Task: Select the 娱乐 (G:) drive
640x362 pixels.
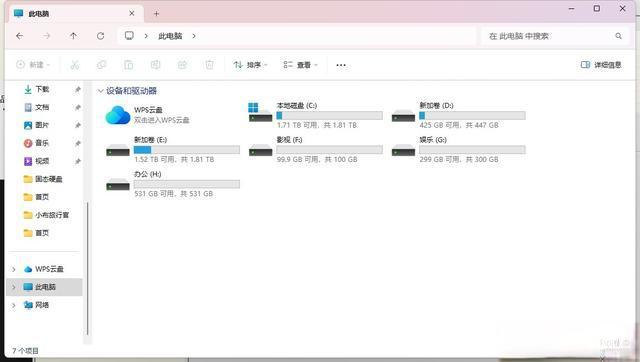Action: pyautogui.click(x=458, y=149)
